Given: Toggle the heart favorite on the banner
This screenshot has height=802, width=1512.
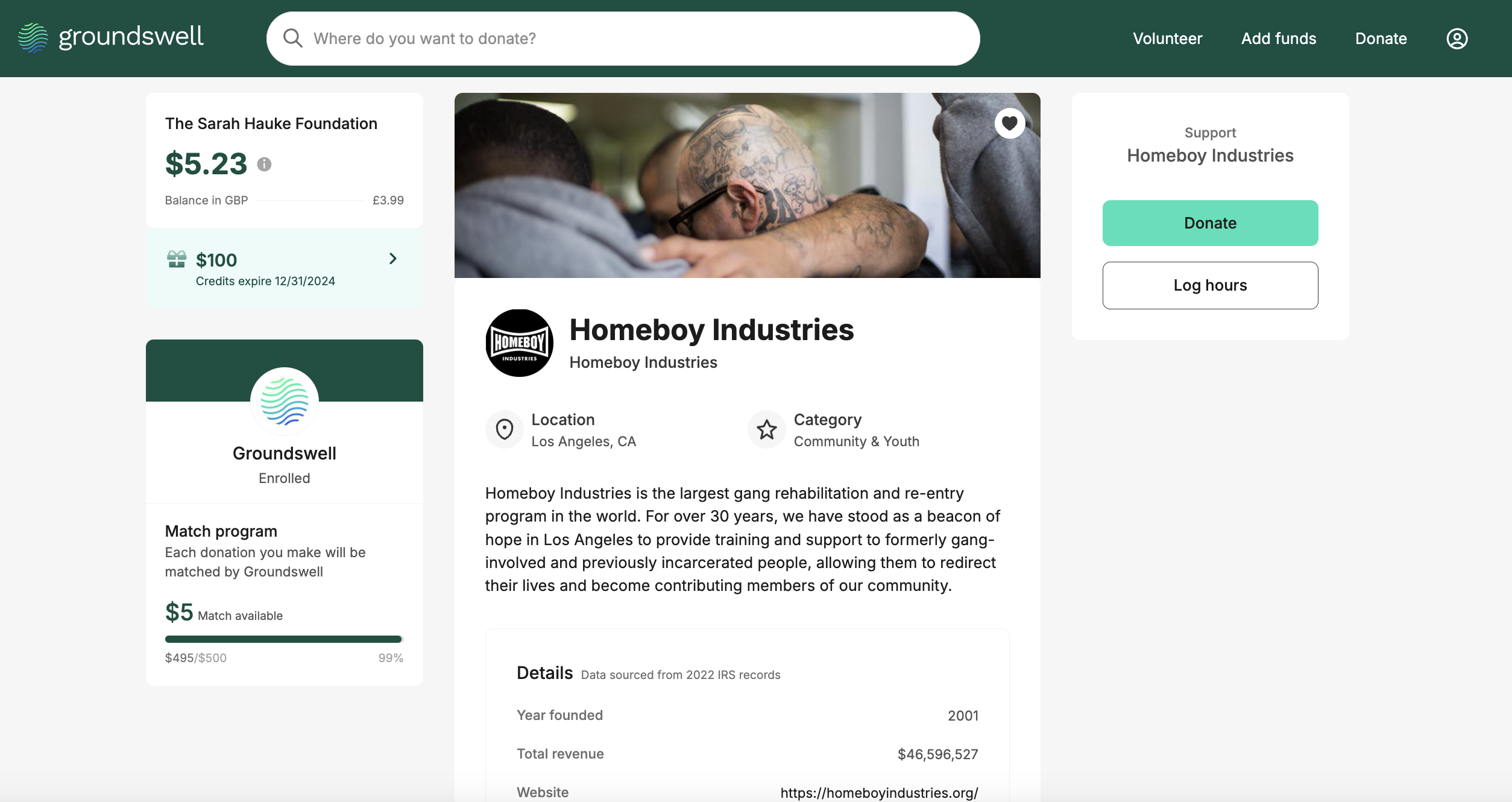Looking at the screenshot, I should 1010,124.
